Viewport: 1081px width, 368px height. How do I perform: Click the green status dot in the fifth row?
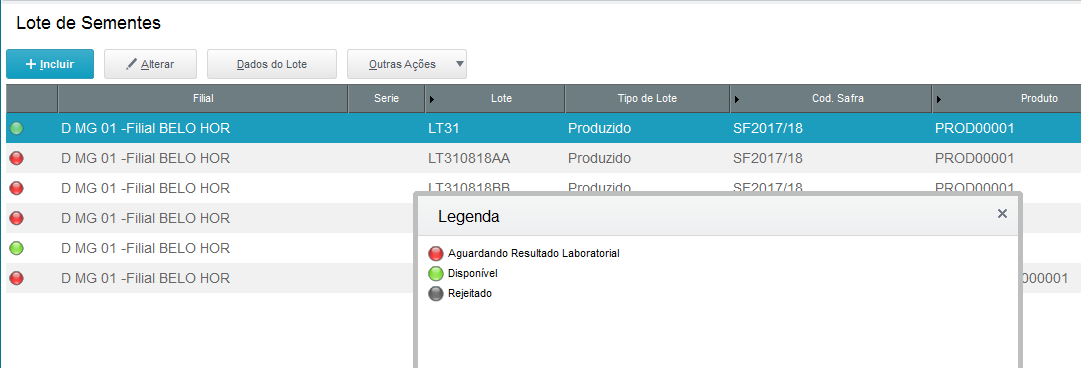click(17, 248)
